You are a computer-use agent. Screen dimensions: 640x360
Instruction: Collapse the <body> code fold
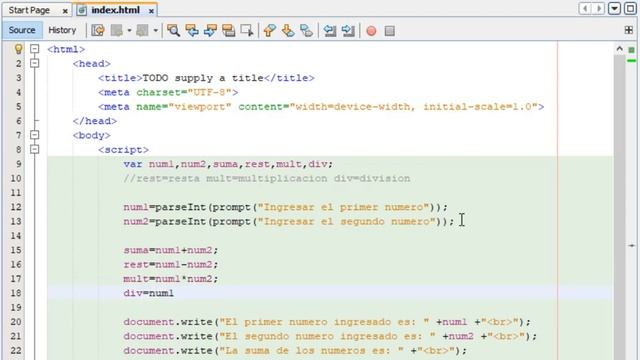(x=35, y=135)
